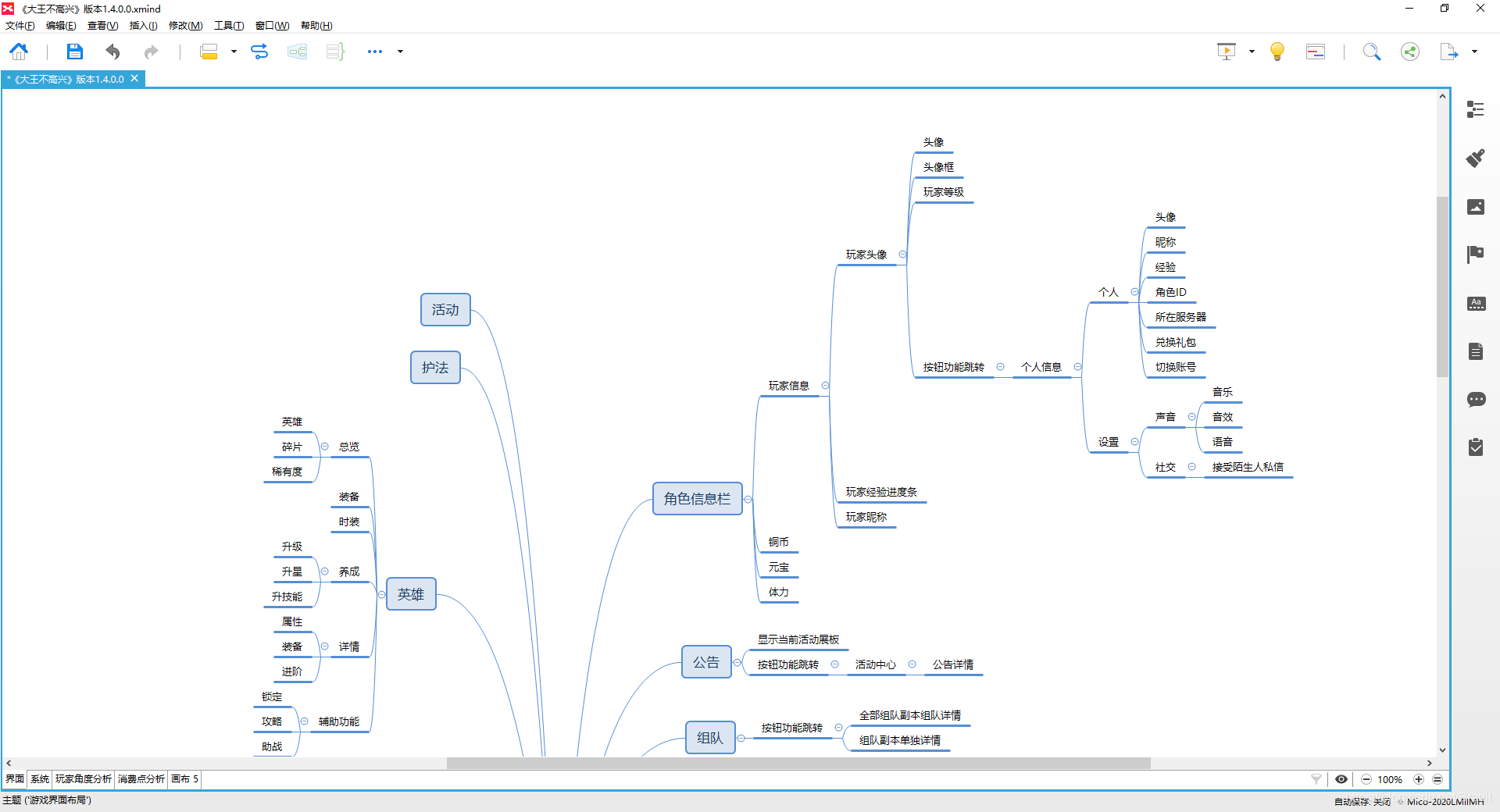1500x812 pixels.
Task: Open dropdown beside ellipsis toolbar button
Action: (401, 52)
